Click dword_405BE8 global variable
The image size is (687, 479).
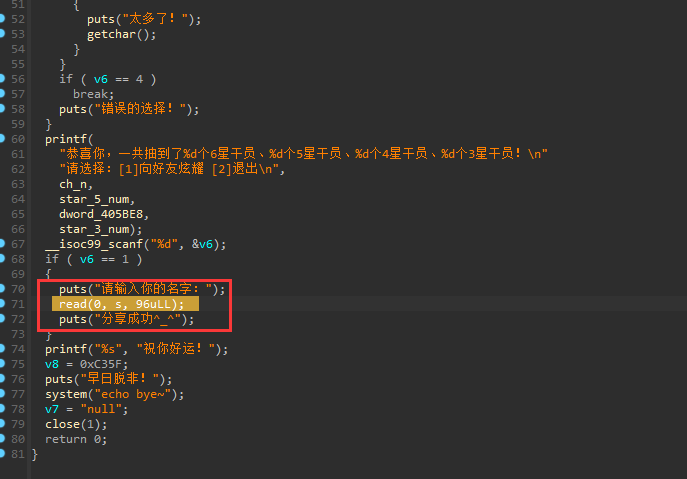(101, 214)
